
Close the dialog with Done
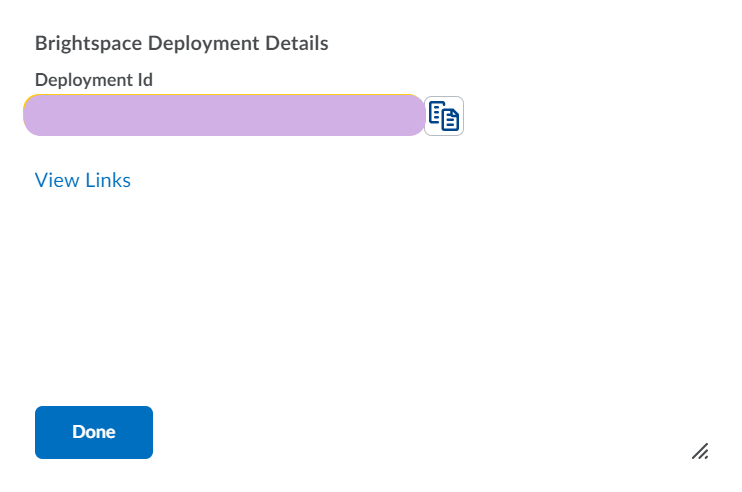coord(94,432)
